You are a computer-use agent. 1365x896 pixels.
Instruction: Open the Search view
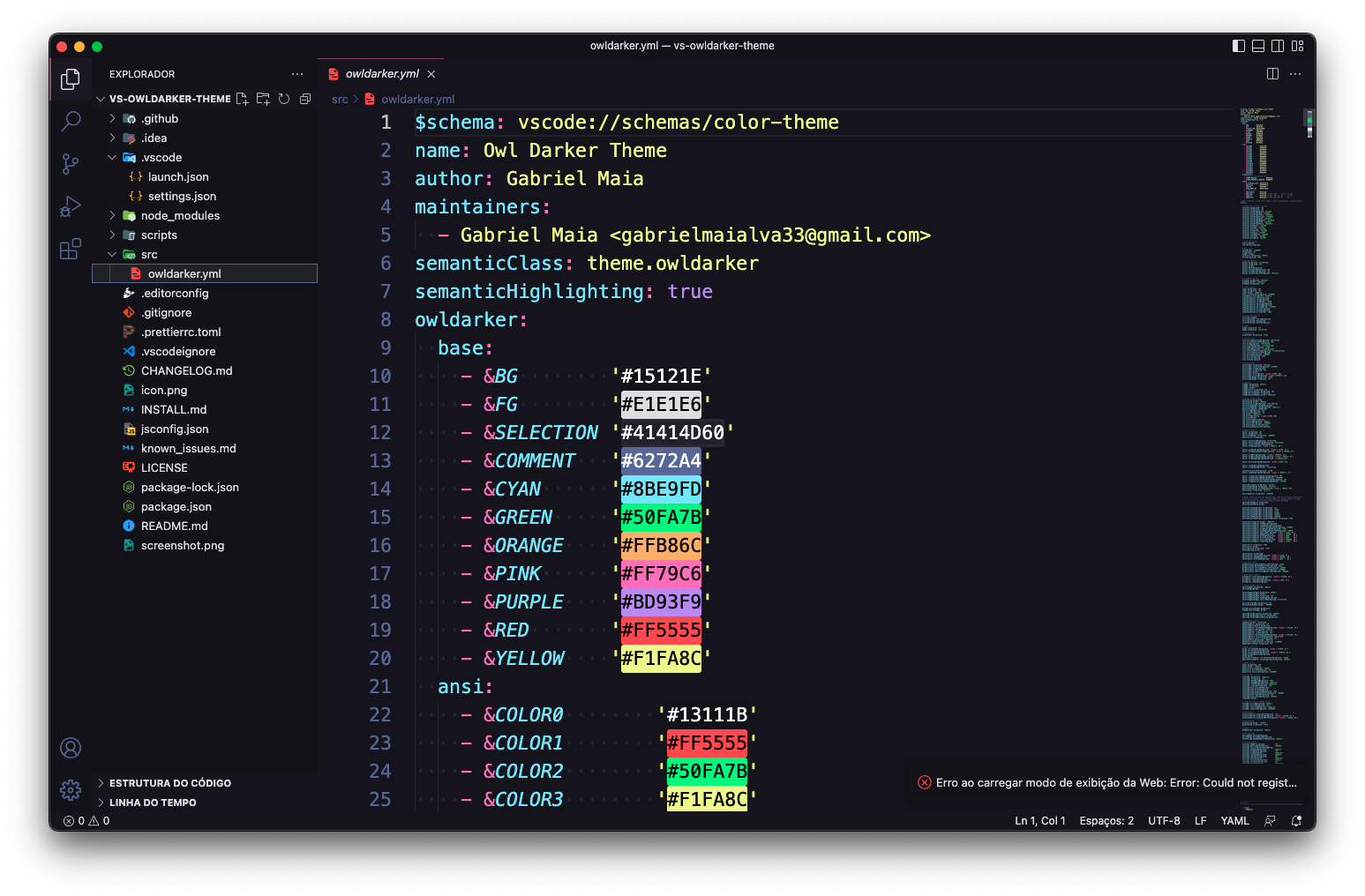[x=71, y=121]
